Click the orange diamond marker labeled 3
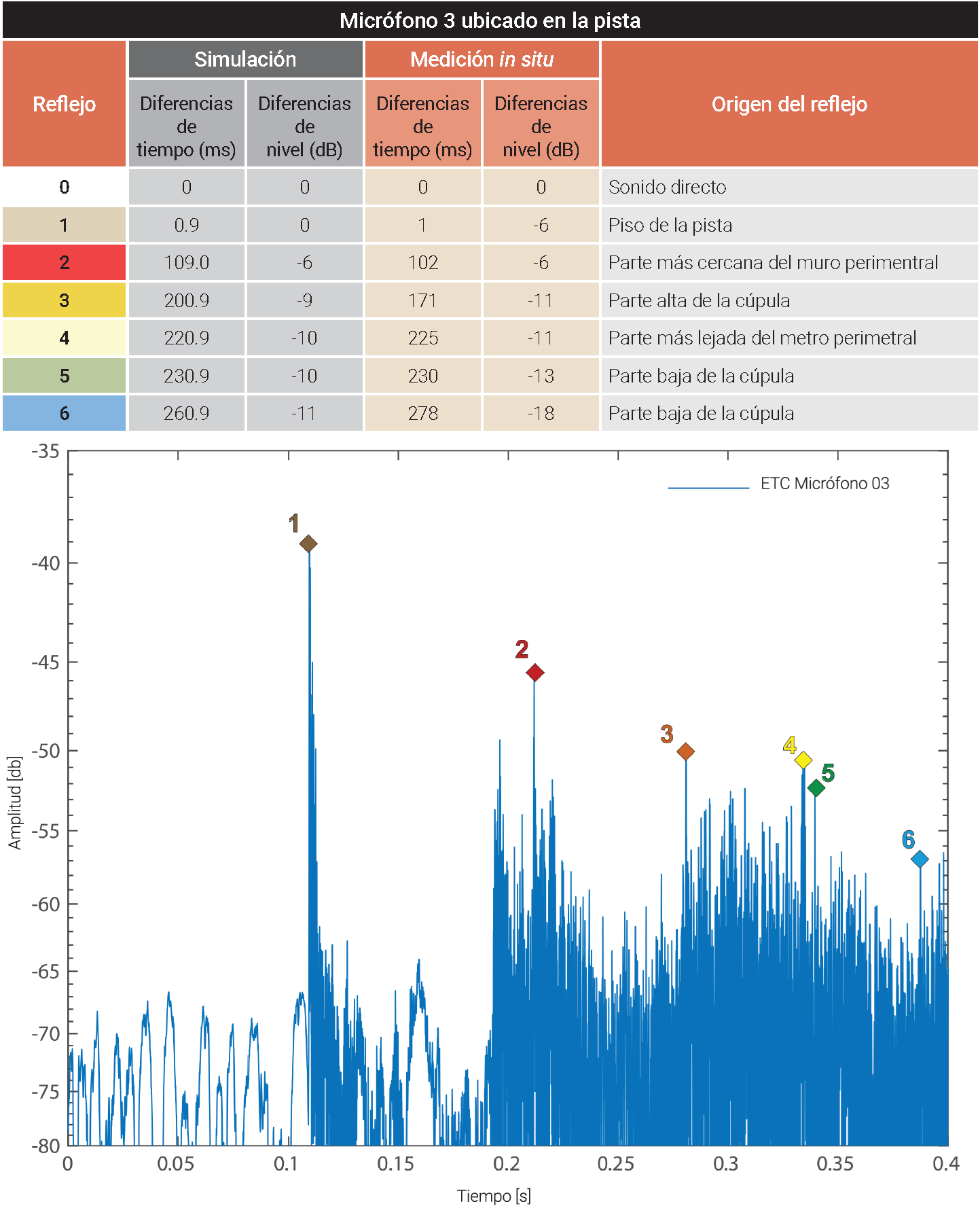980x1208 pixels. coord(686,751)
